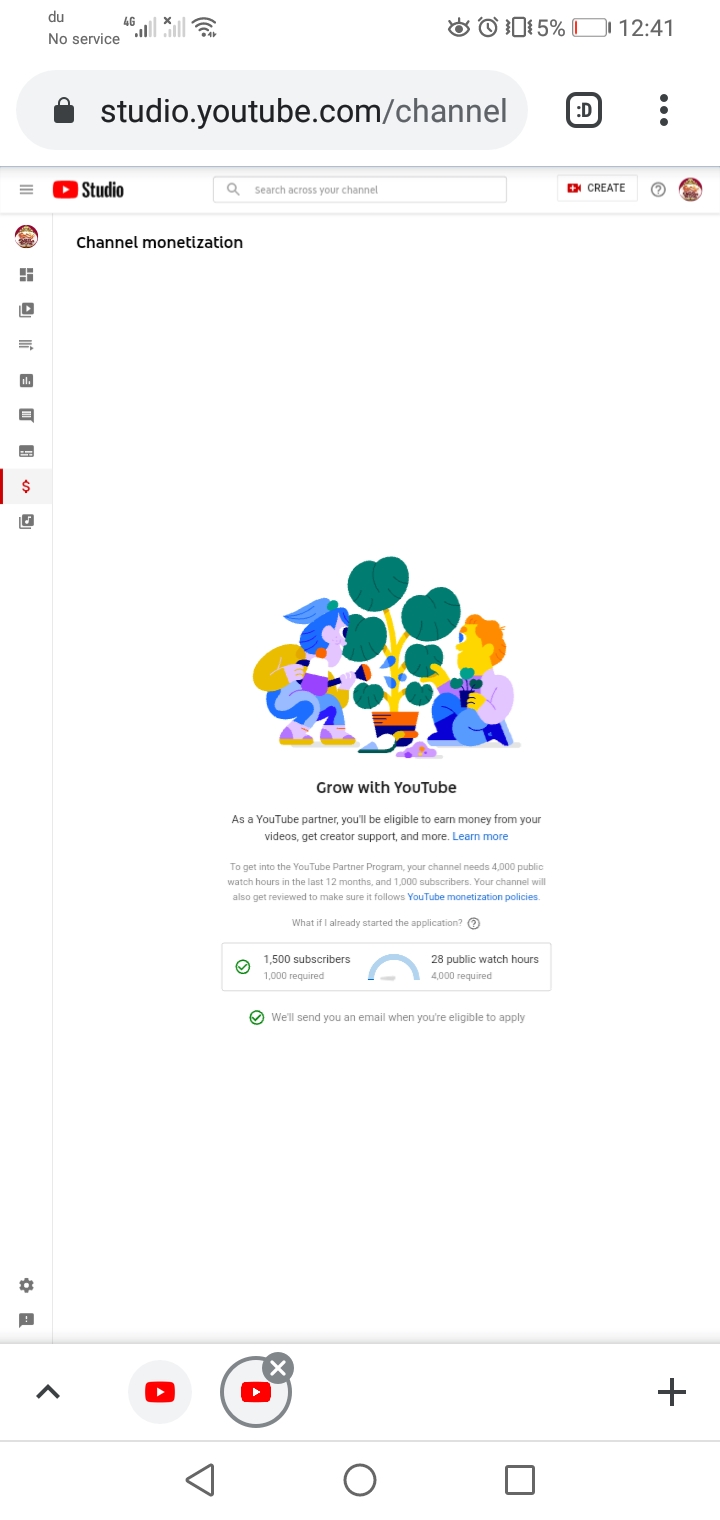Image resolution: width=720 pixels, height=1520 pixels.
Task: Open the Send feedback icon
Action: click(x=26, y=1320)
